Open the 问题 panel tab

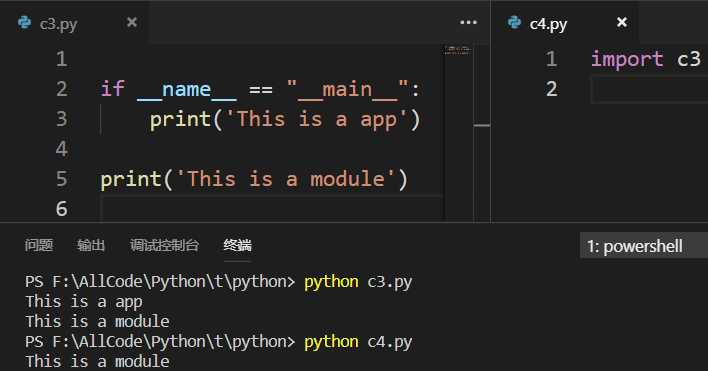click(39, 245)
